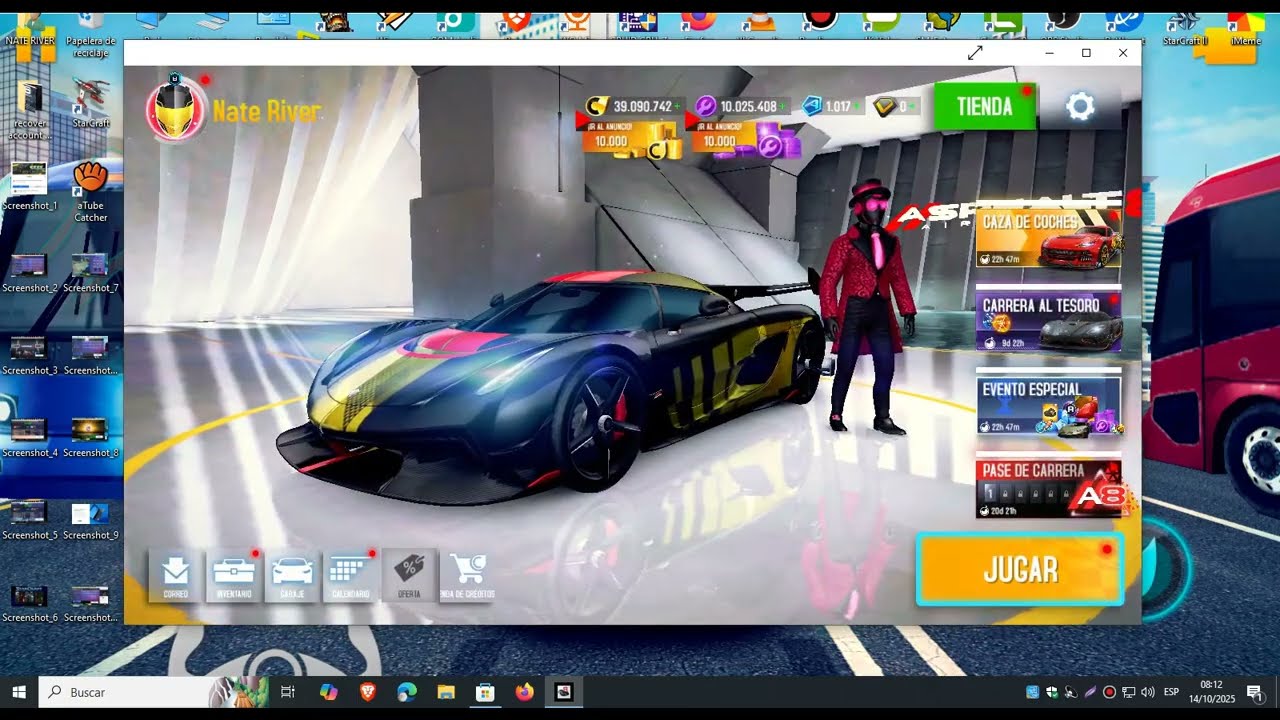Click the masked character in red coat
Screen dimensions: 1280x720
click(x=868, y=305)
